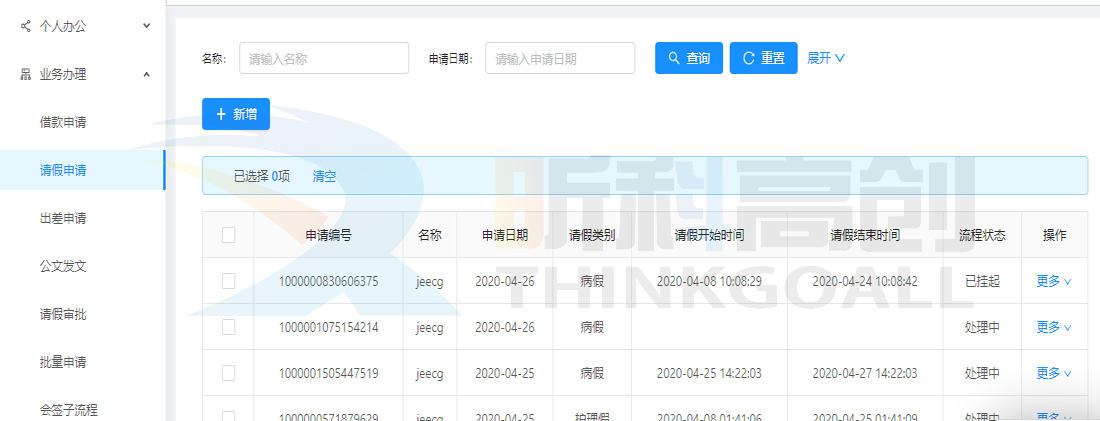Expand search filters with 展开
The image size is (1100, 421).
pos(826,58)
